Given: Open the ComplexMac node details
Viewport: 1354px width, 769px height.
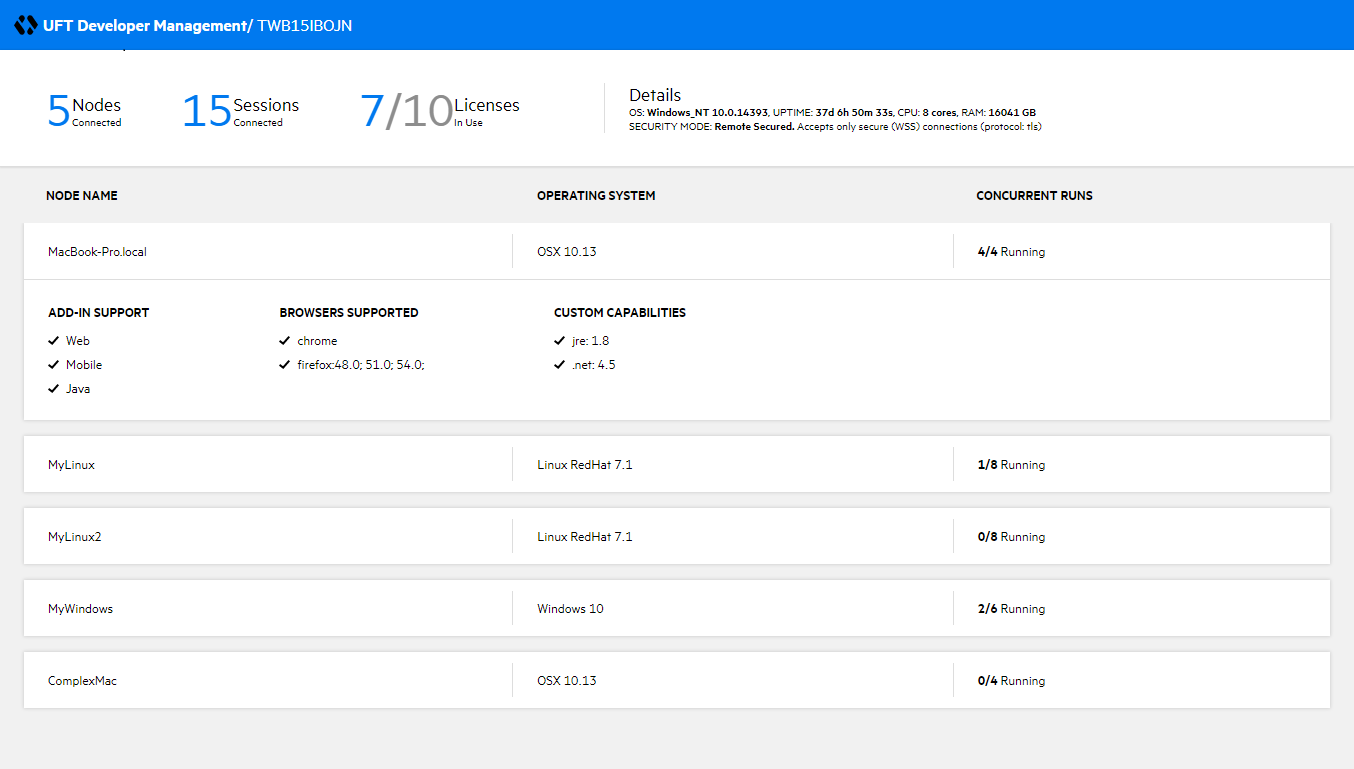Looking at the screenshot, I should pyautogui.click(x=82, y=681).
